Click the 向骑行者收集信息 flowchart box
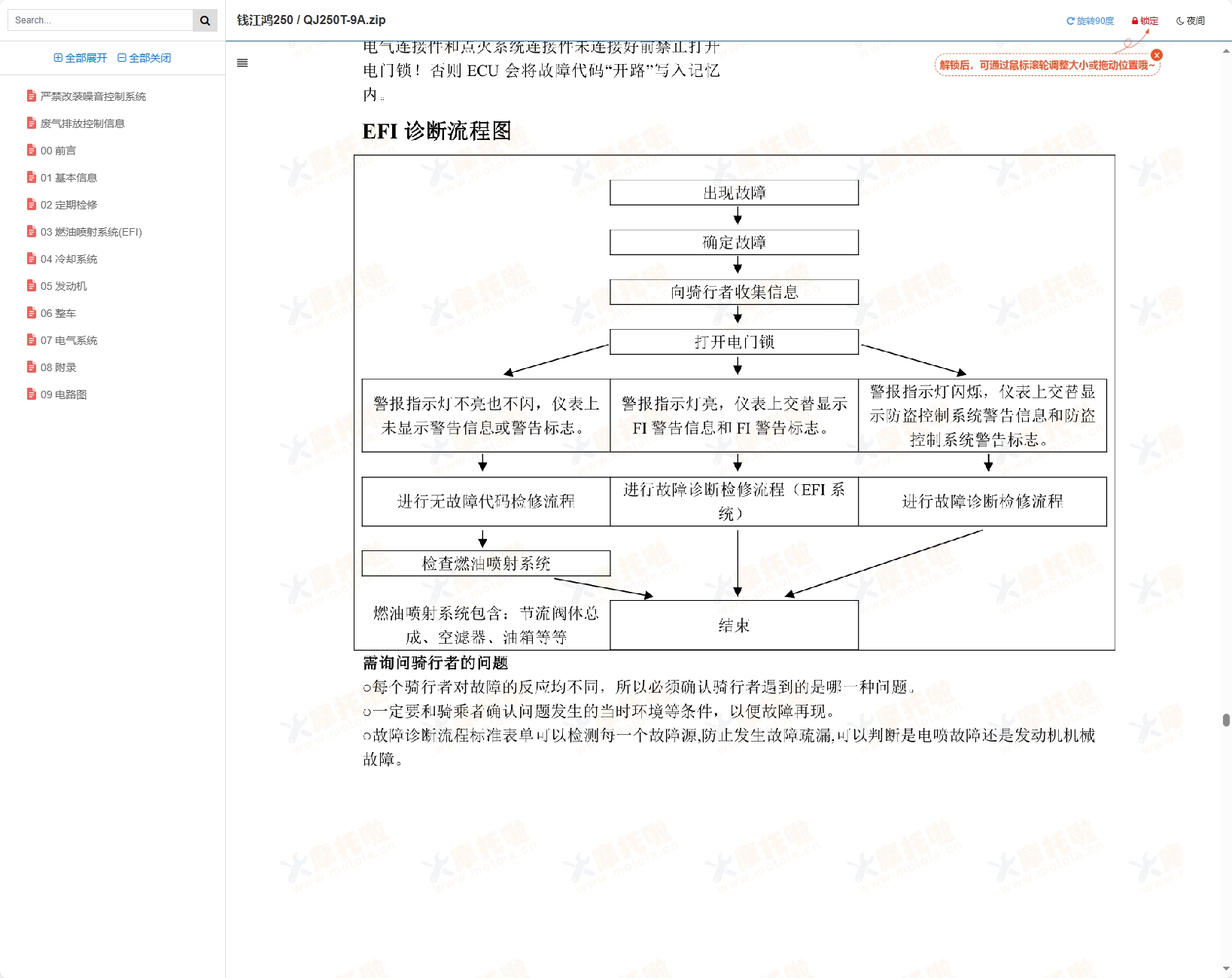 [734, 292]
